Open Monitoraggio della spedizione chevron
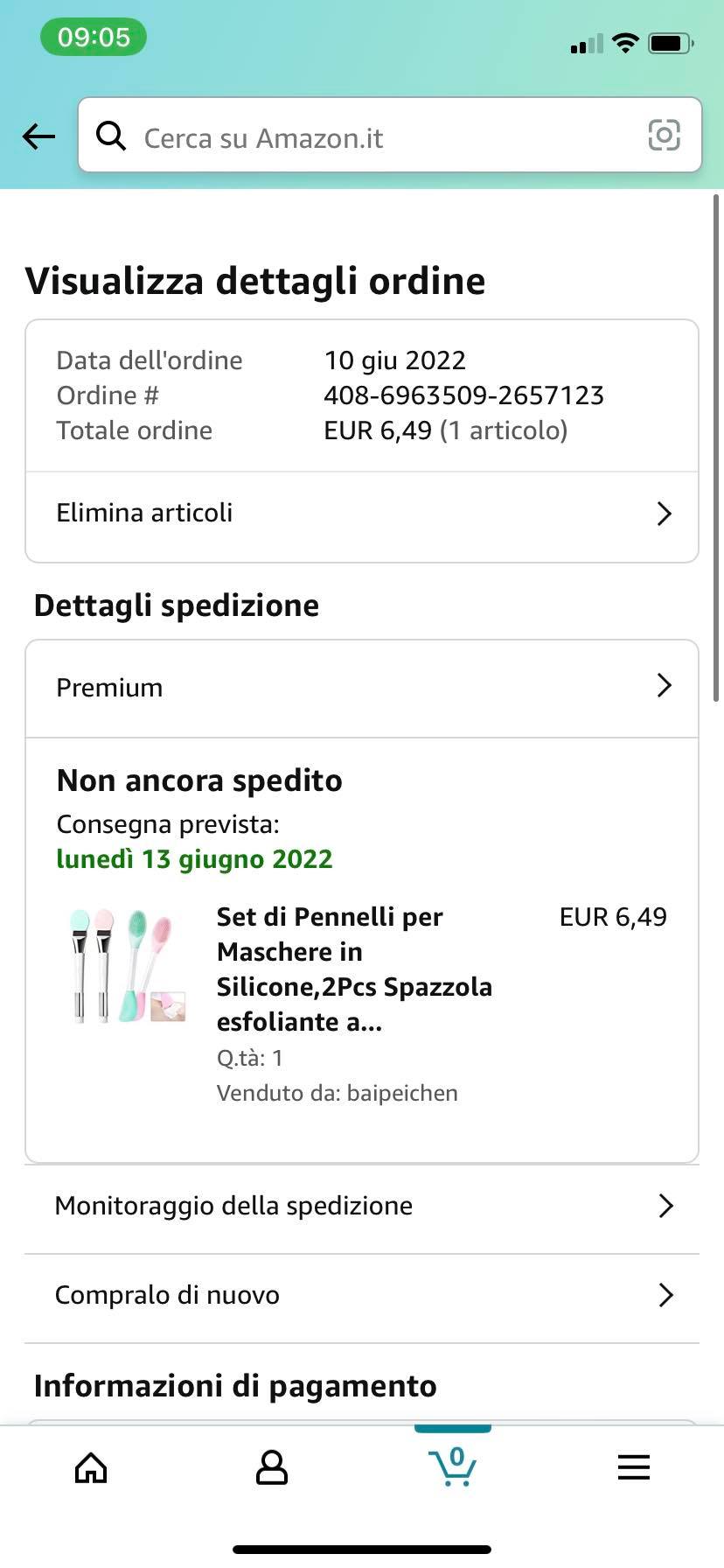Image resolution: width=724 pixels, height=1568 pixels. [665, 1206]
